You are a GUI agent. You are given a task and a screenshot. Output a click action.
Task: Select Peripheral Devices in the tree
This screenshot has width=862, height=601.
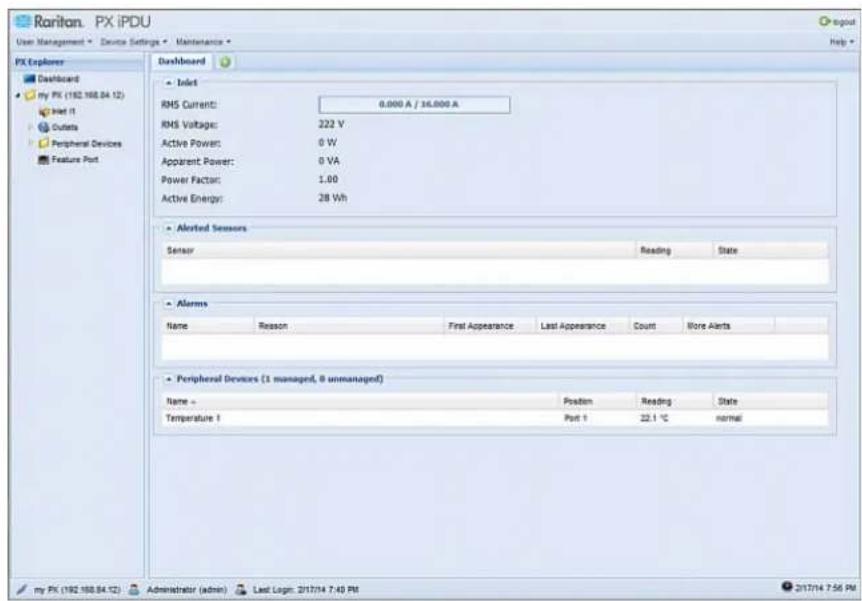click(x=86, y=144)
